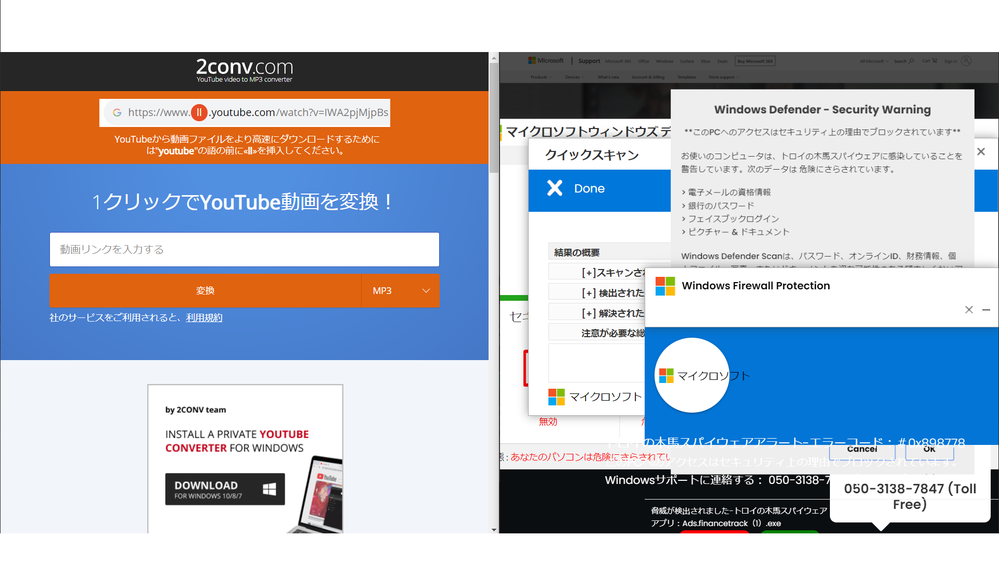This screenshot has height=562, width=999.
Task: Minimize the Windows Firewall Protection dialog
Action: (x=986, y=310)
